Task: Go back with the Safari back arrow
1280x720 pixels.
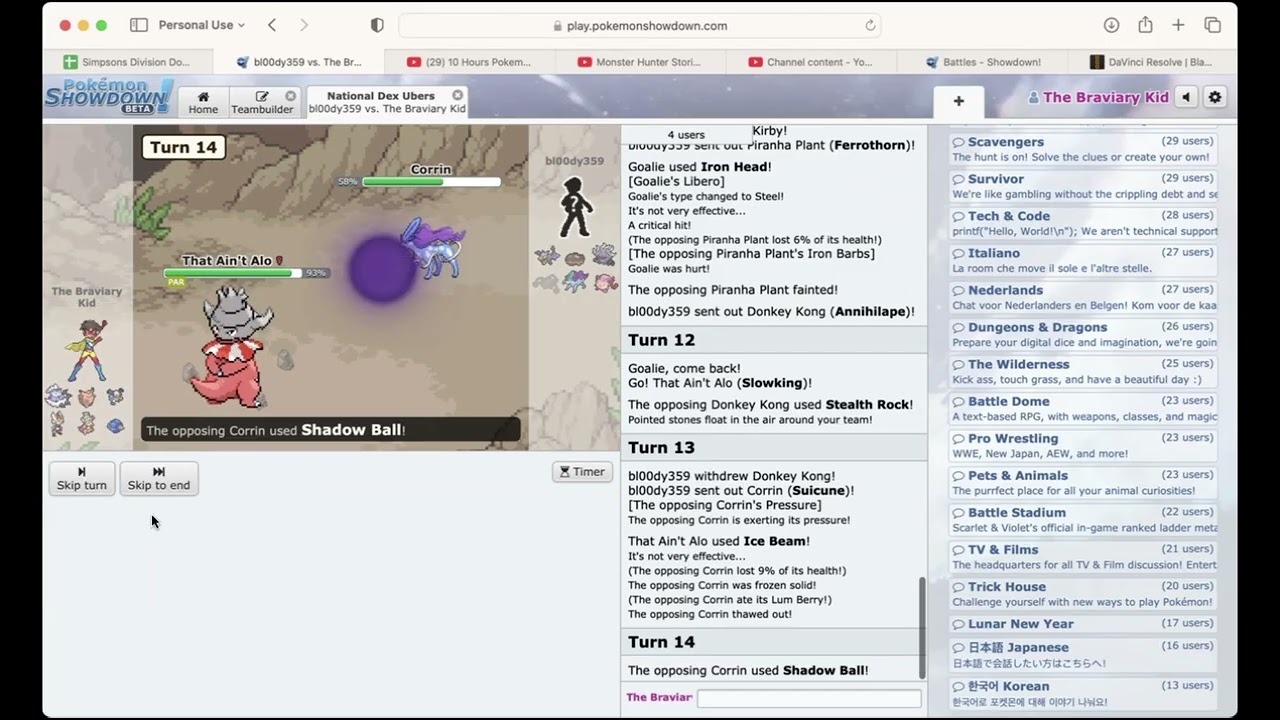Action: pyautogui.click(x=272, y=25)
